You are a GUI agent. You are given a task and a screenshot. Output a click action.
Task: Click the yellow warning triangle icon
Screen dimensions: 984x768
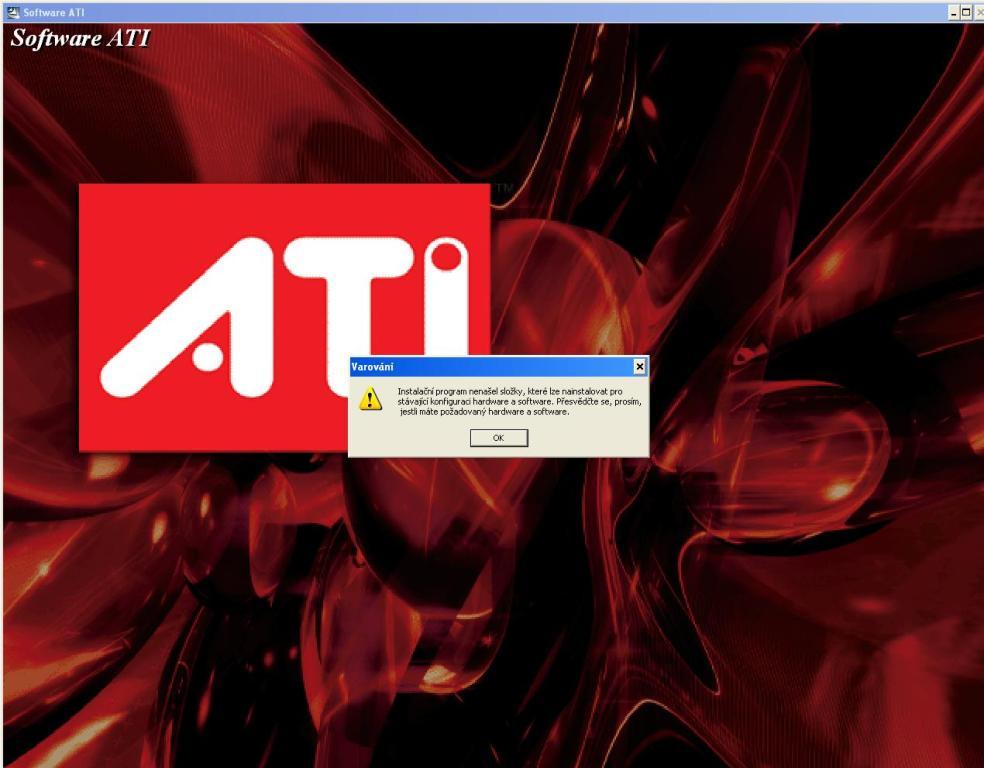(370, 399)
